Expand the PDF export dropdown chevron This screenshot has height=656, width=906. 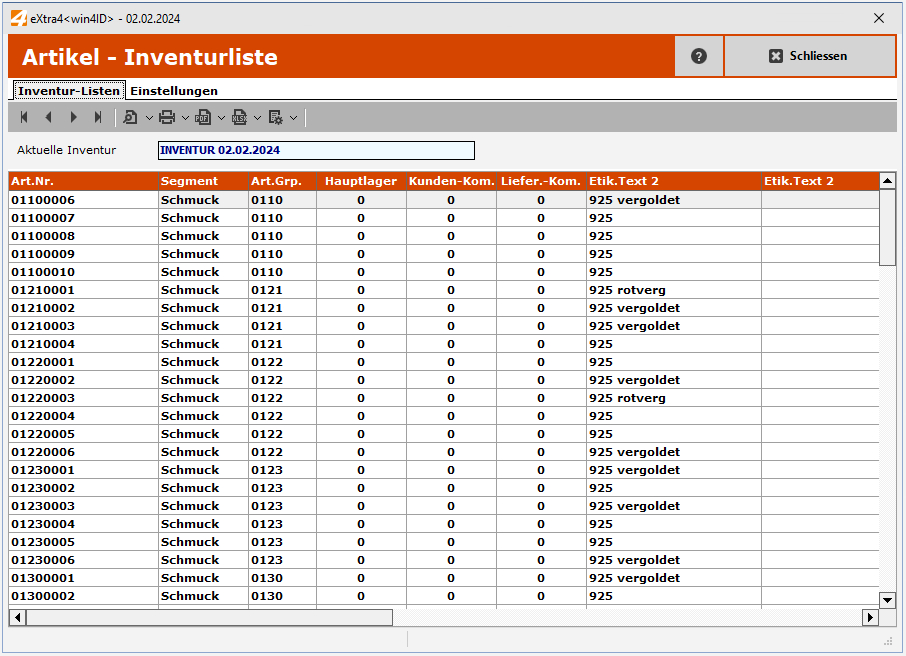click(221, 117)
